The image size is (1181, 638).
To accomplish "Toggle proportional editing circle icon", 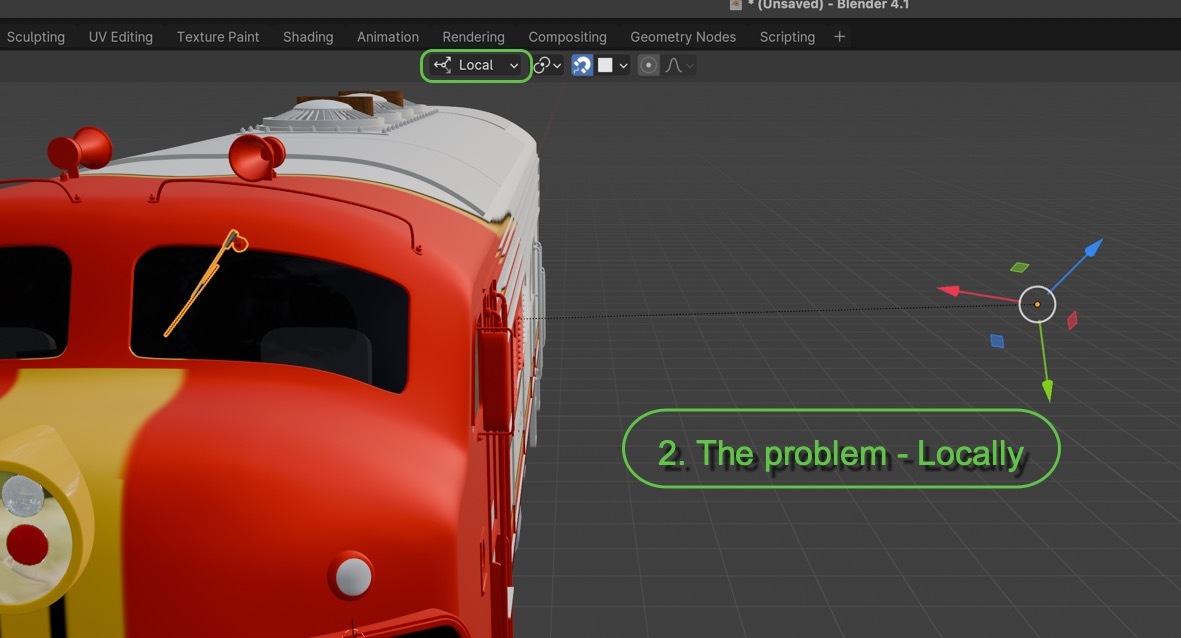I will tap(648, 66).
